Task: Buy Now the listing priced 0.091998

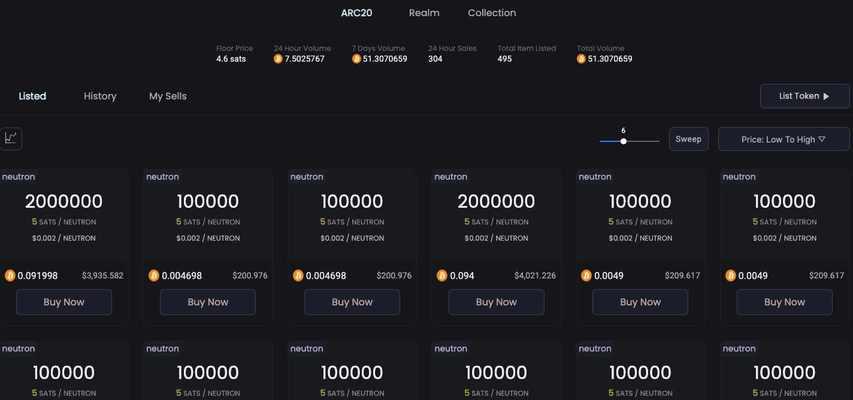Action: [x=64, y=302]
